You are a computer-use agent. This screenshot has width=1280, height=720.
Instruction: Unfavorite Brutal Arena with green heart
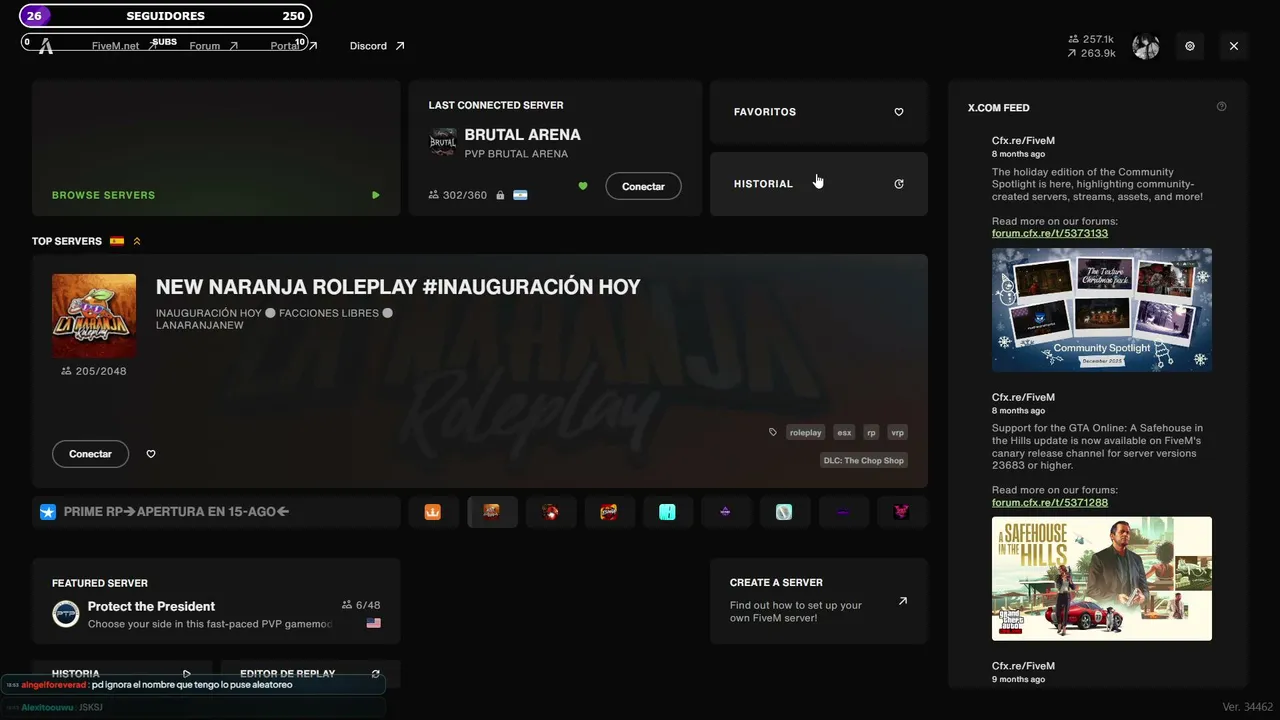[583, 186]
